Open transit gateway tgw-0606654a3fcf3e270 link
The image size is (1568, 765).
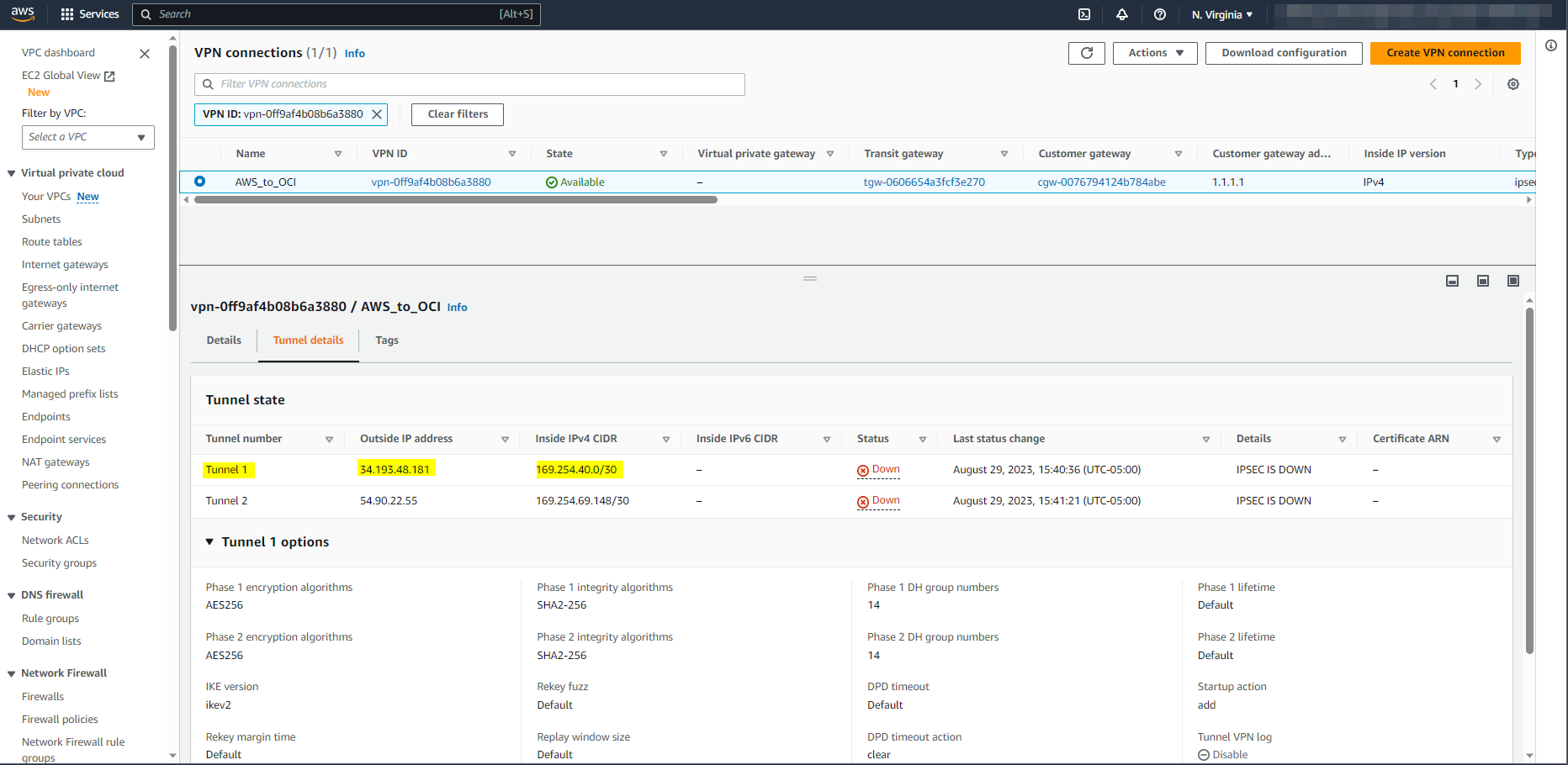(924, 182)
